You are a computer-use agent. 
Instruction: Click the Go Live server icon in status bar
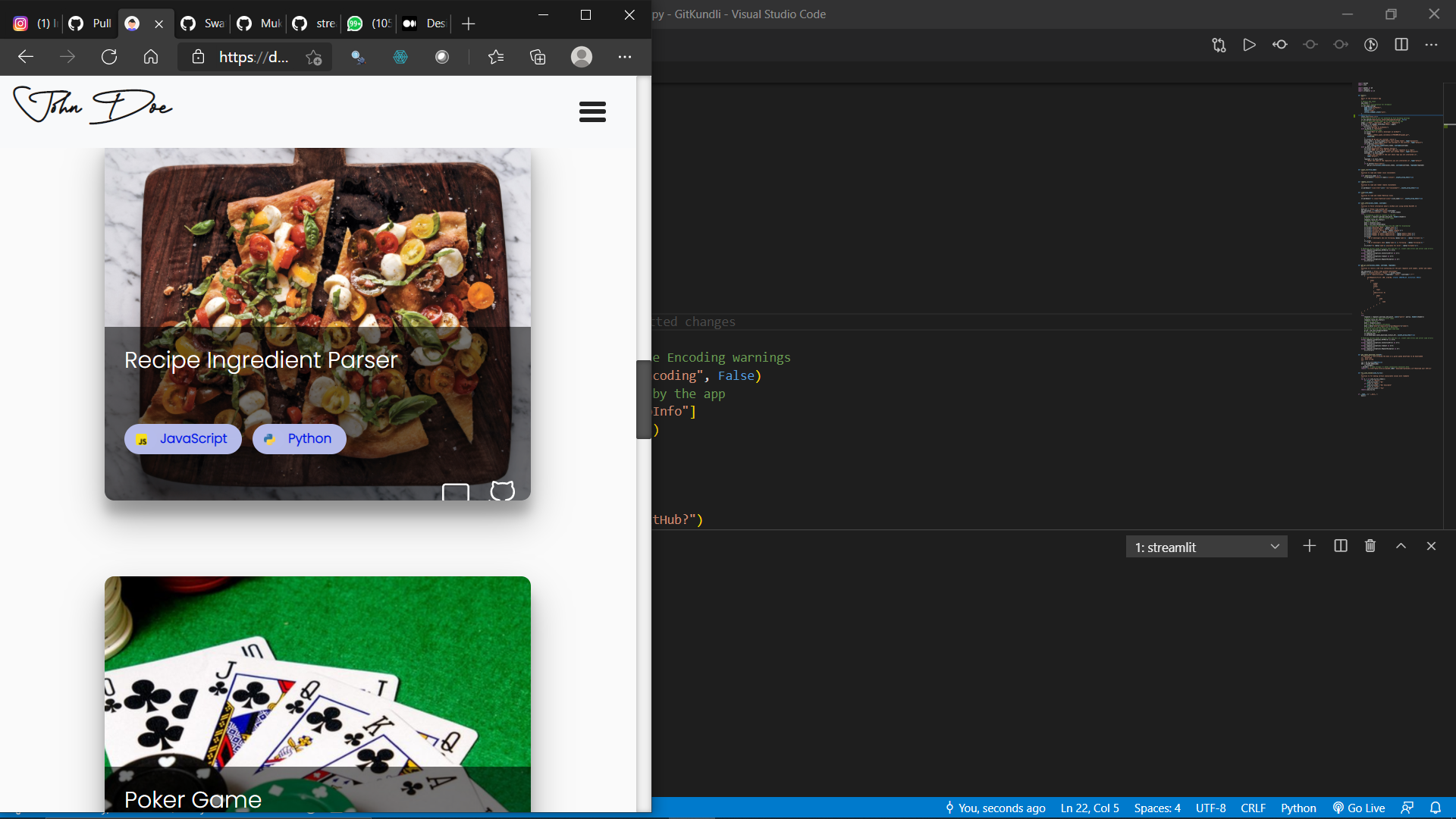tap(1358, 808)
